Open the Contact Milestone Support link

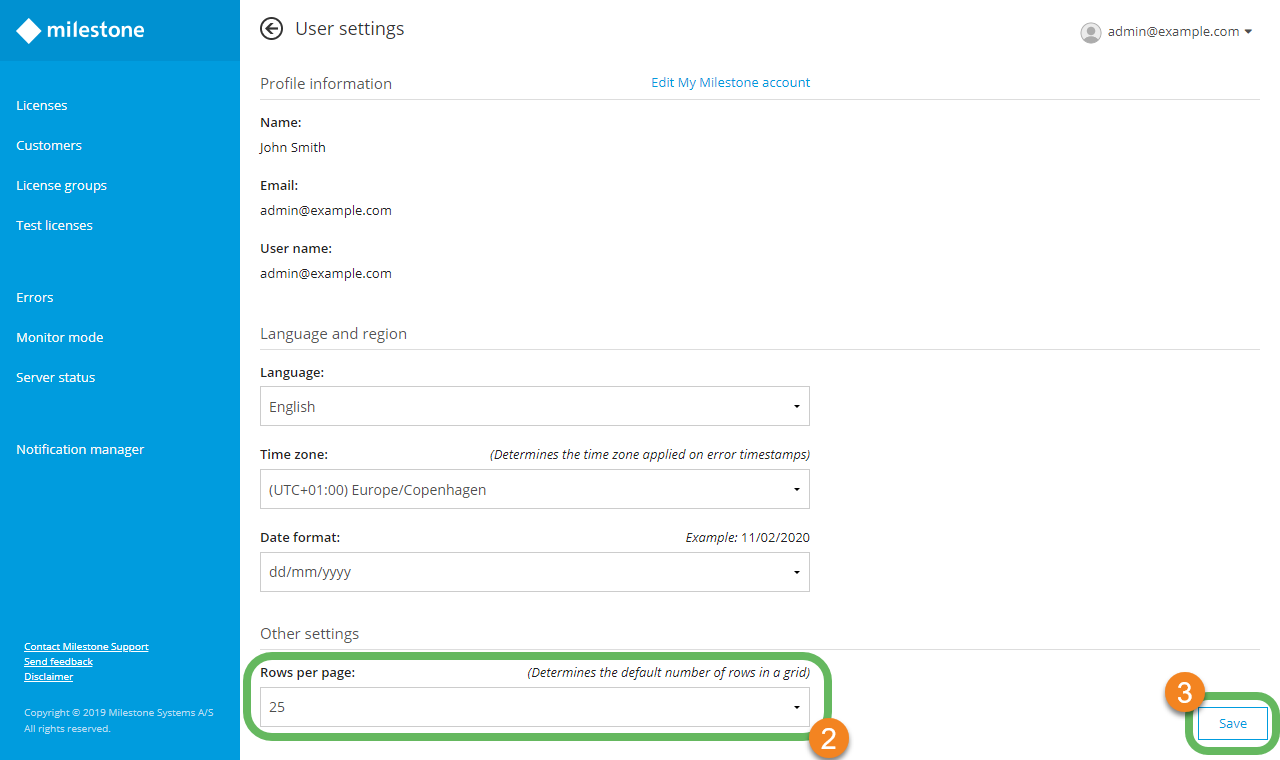coord(86,646)
